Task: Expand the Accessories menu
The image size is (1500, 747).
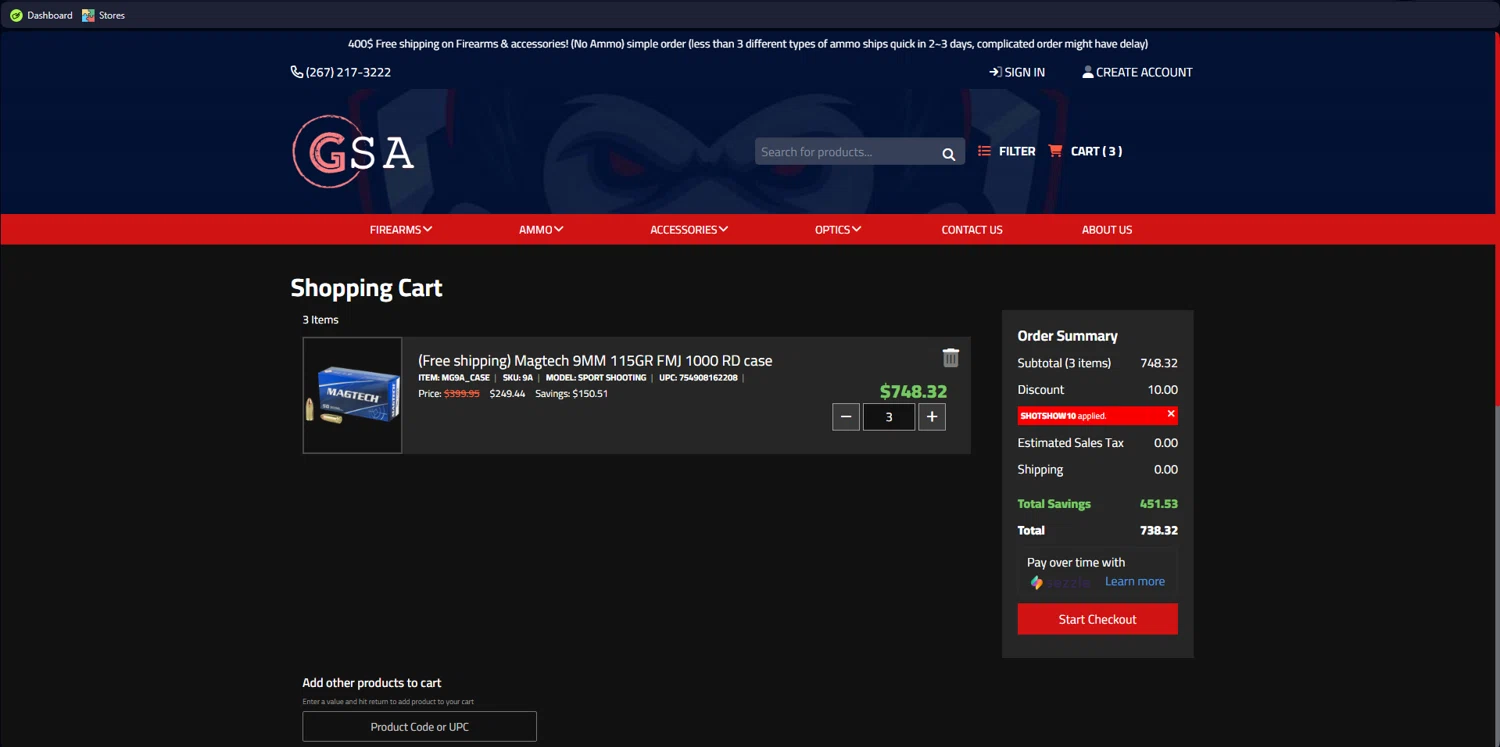Action: 689,230
